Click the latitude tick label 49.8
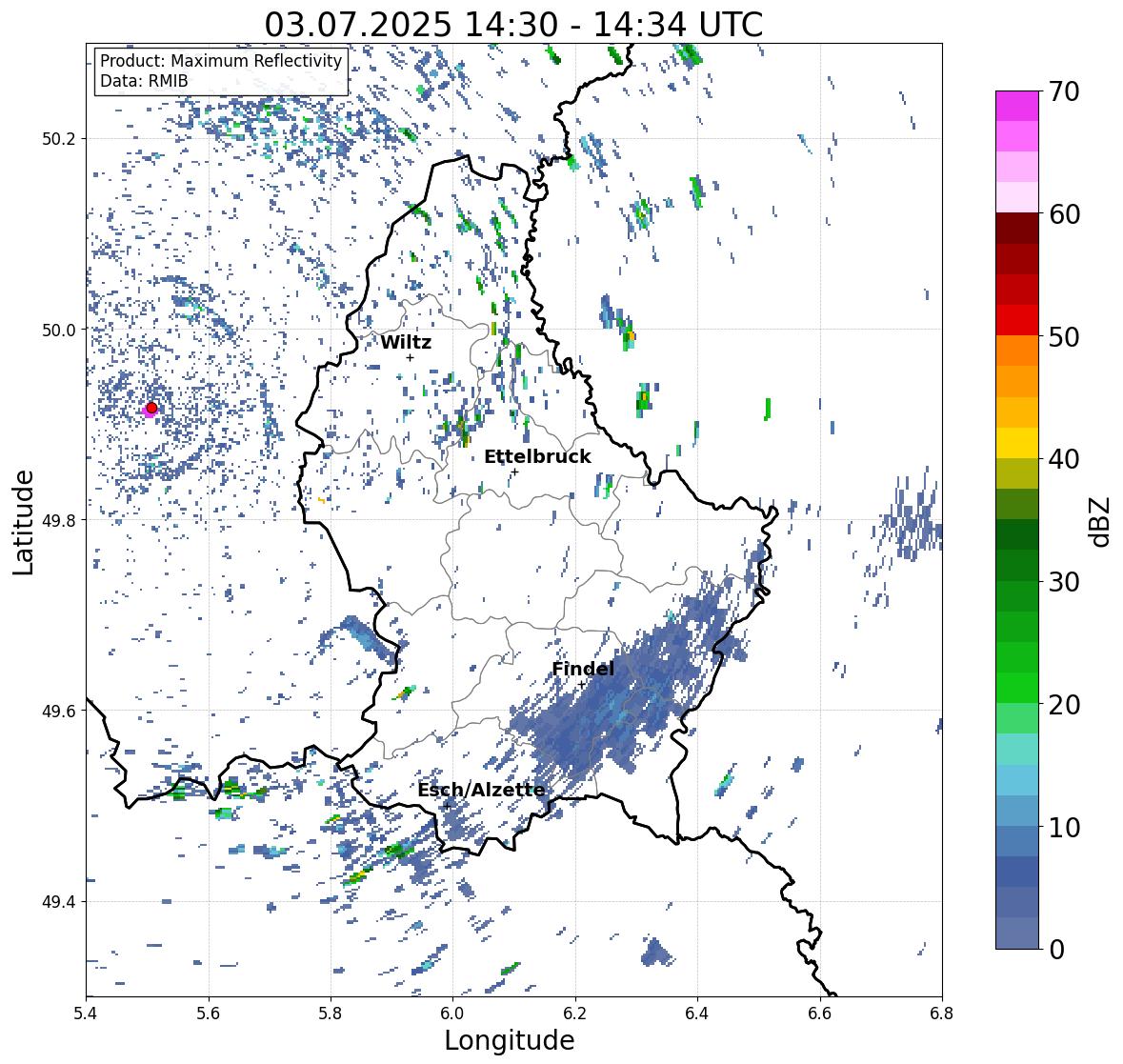This screenshot has width=1123, height=1064. [59, 520]
